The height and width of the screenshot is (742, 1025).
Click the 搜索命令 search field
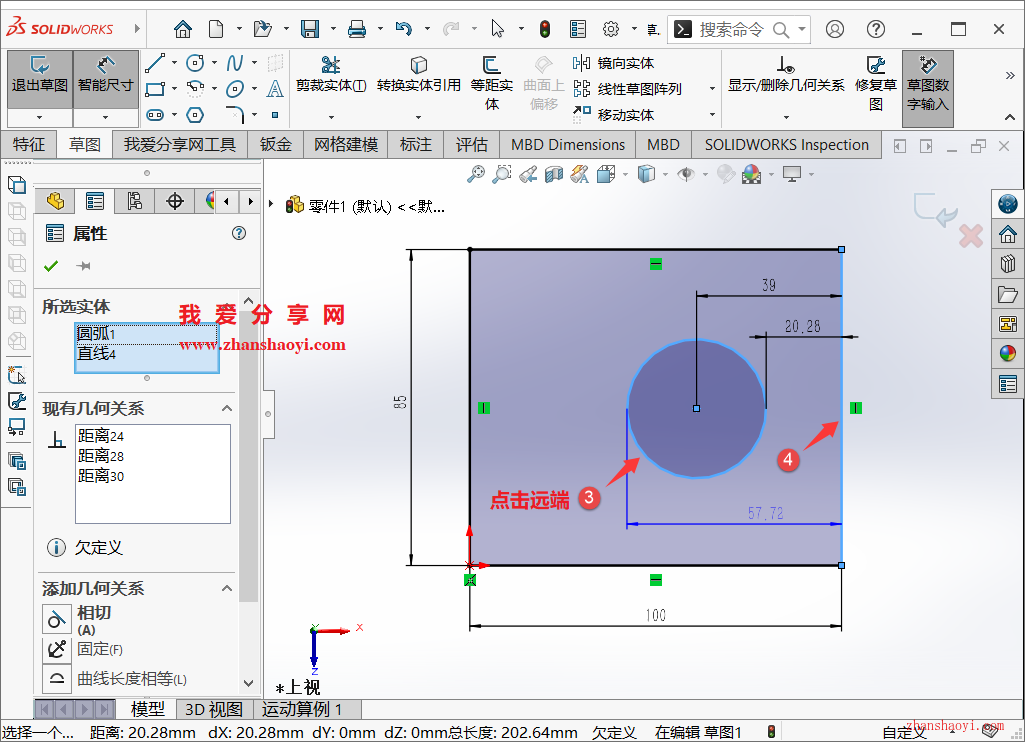(731, 29)
